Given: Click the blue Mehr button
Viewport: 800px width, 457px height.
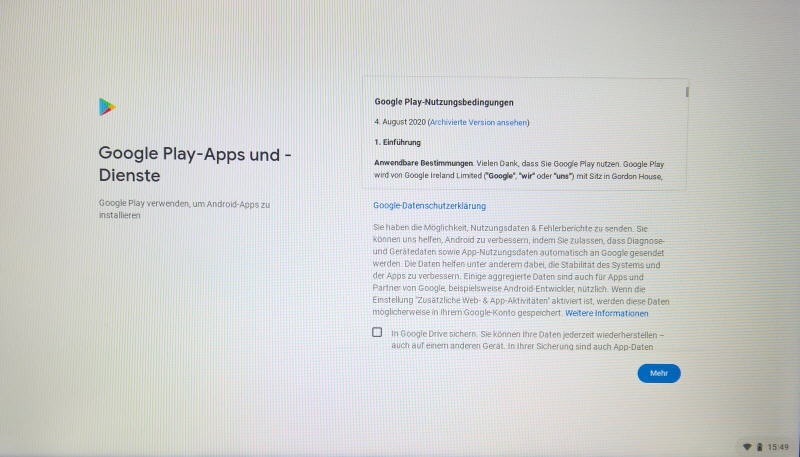Looking at the screenshot, I should click(x=659, y=373).
